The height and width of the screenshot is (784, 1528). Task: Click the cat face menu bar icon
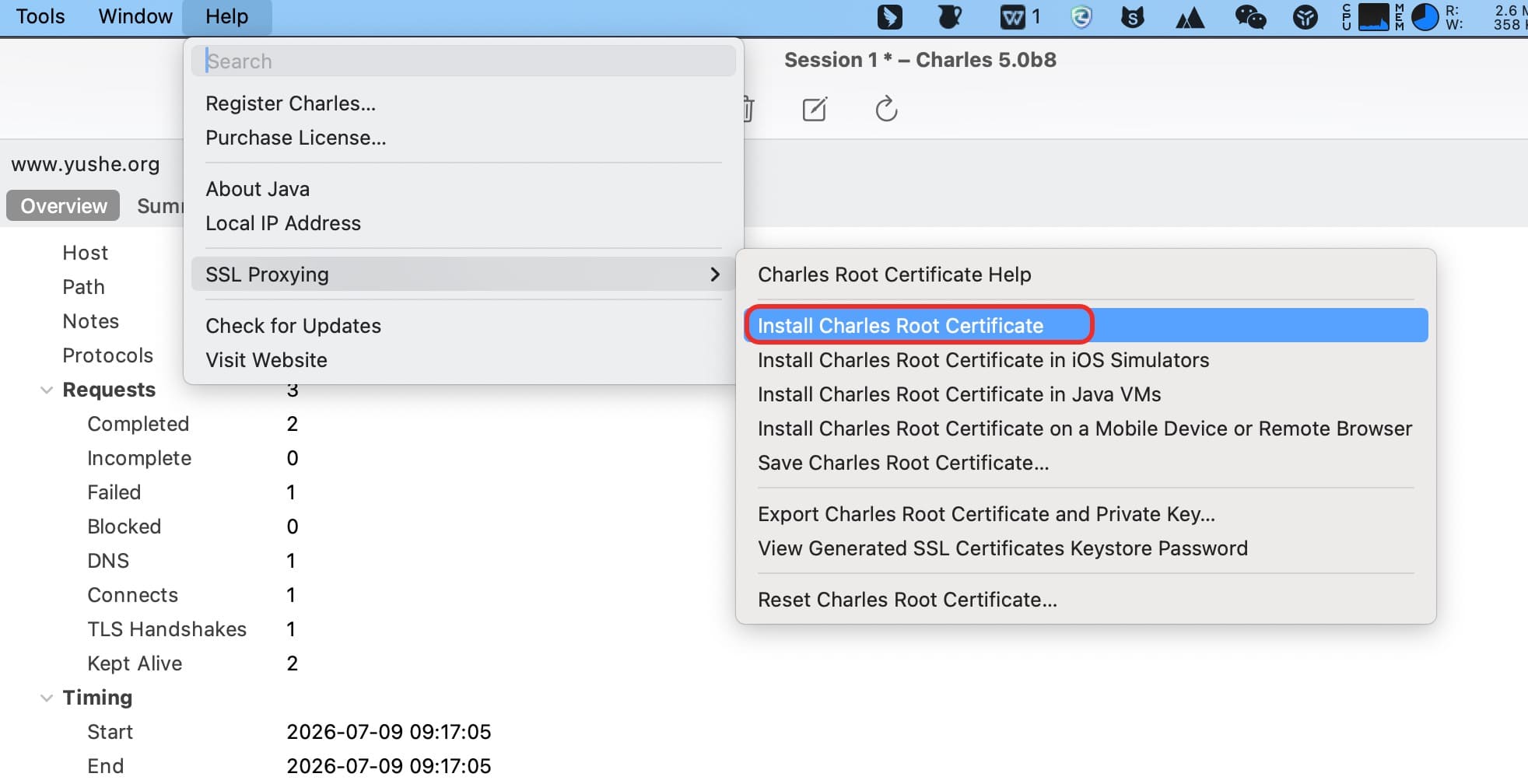[x=1132, y=17]
